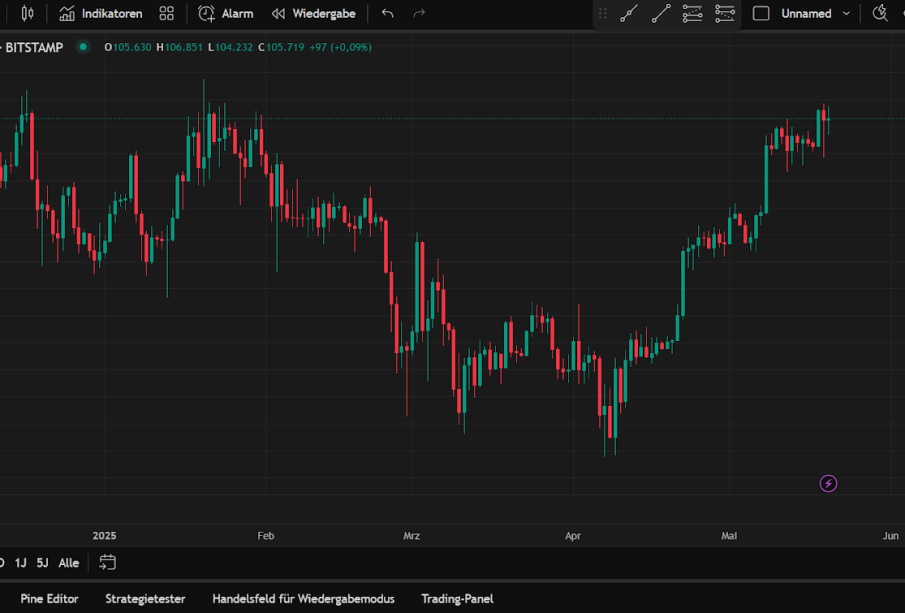
Task: Select the ray line drawing tool
Action: [661, 14]
